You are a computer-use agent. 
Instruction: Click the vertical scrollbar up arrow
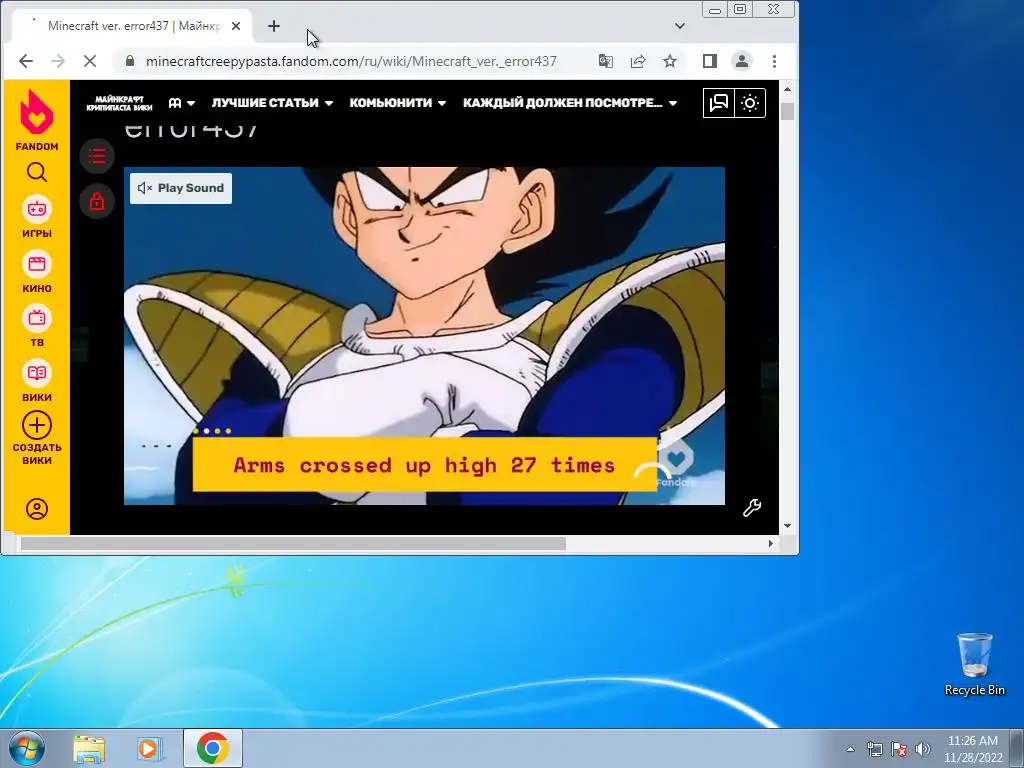tap(787, 89)
